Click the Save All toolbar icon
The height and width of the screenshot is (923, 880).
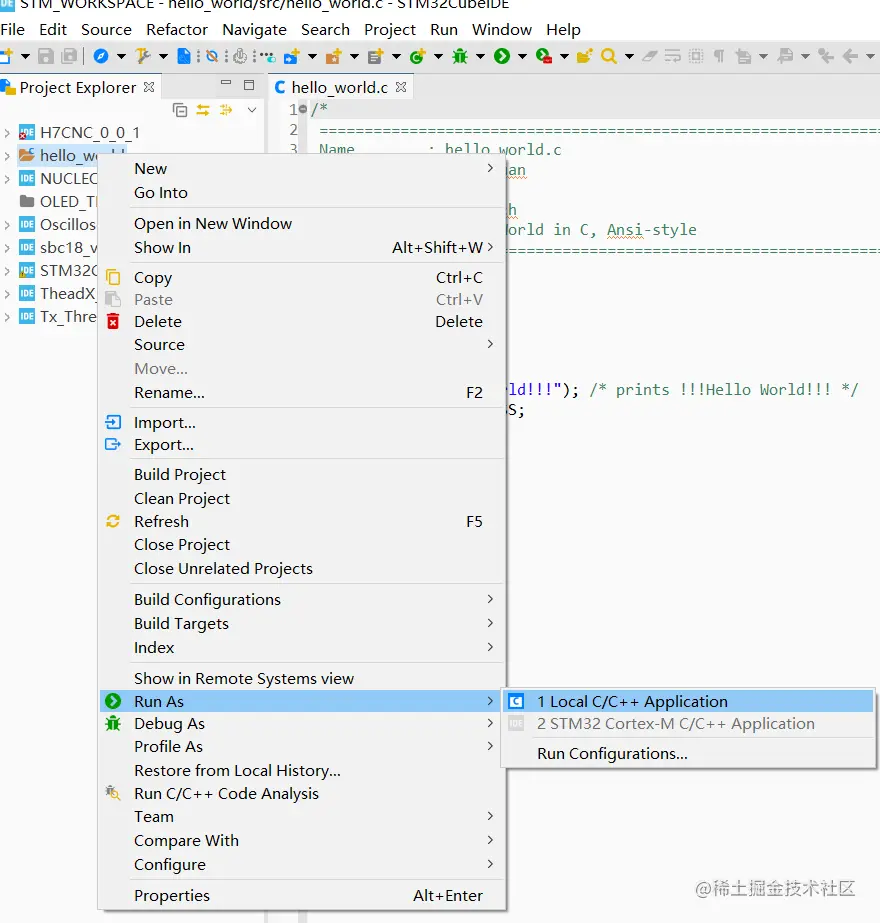pyautogui.click(x=69, y=57)
